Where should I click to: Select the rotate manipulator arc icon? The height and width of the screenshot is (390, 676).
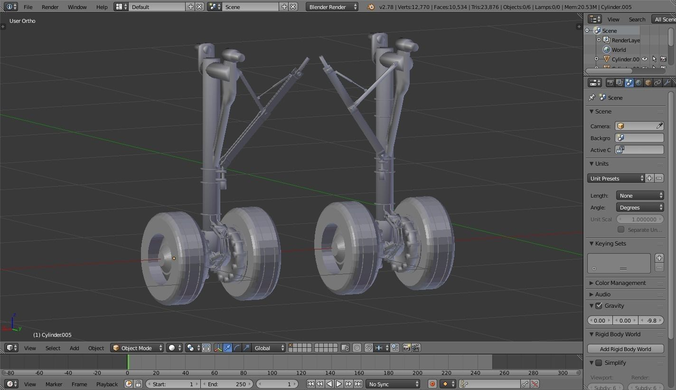tap(237, 348)
